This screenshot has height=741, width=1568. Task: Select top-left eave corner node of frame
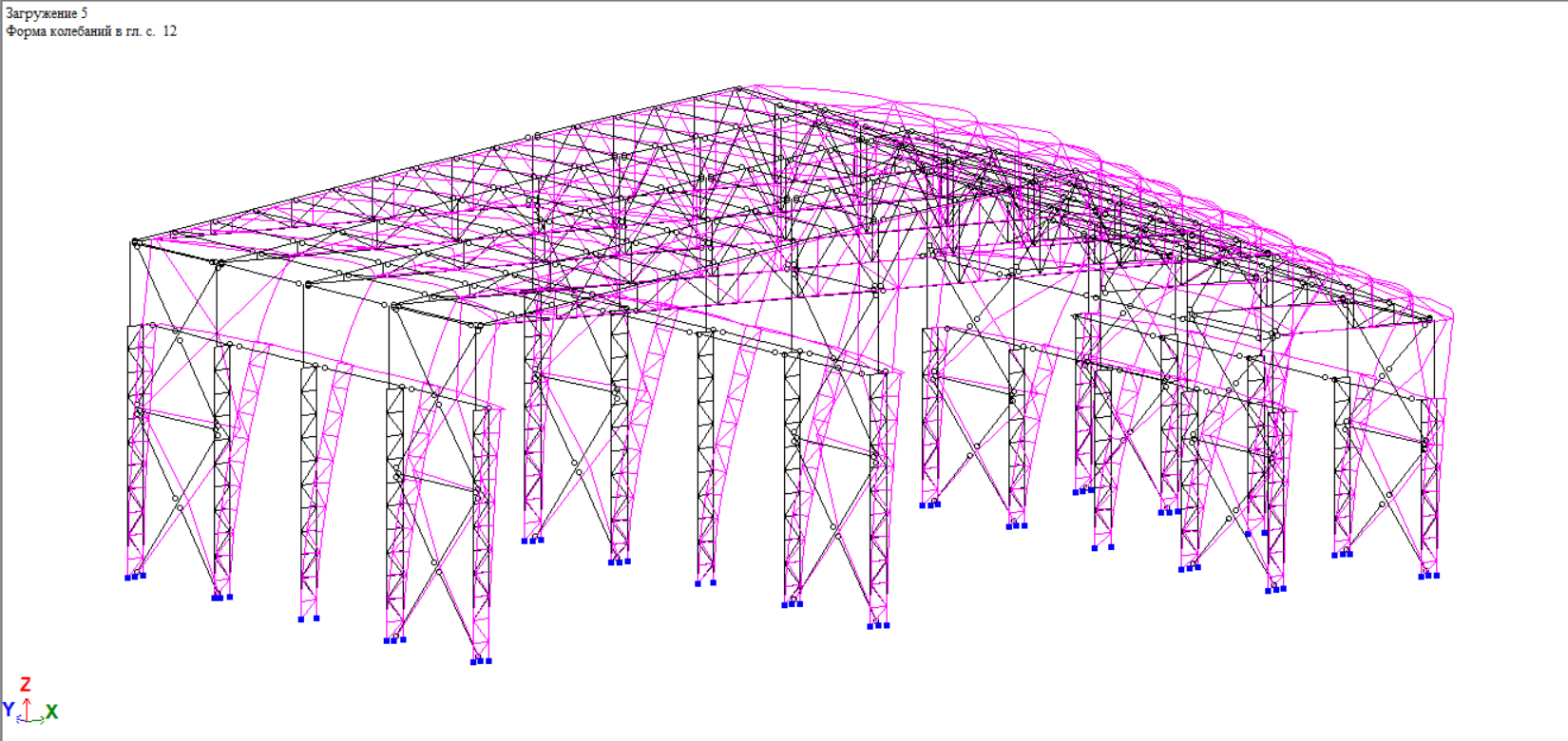pyautogui.click(x=135, y=242)
